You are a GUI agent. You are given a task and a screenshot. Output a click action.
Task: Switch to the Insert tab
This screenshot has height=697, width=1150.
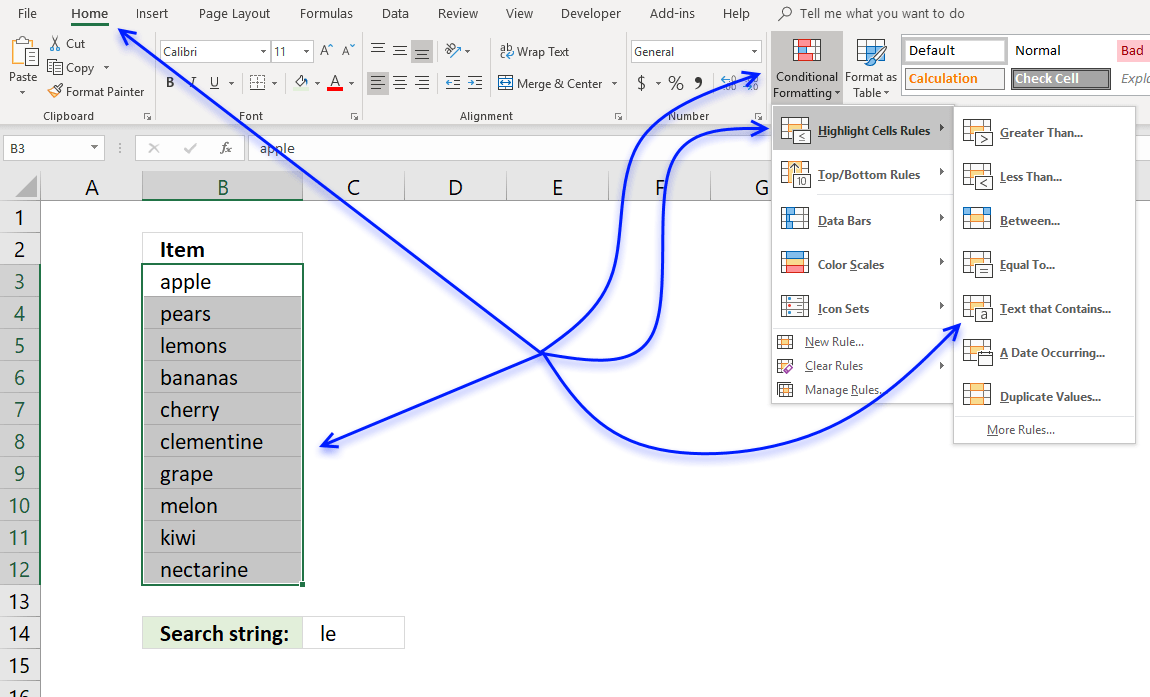[152, 13]
